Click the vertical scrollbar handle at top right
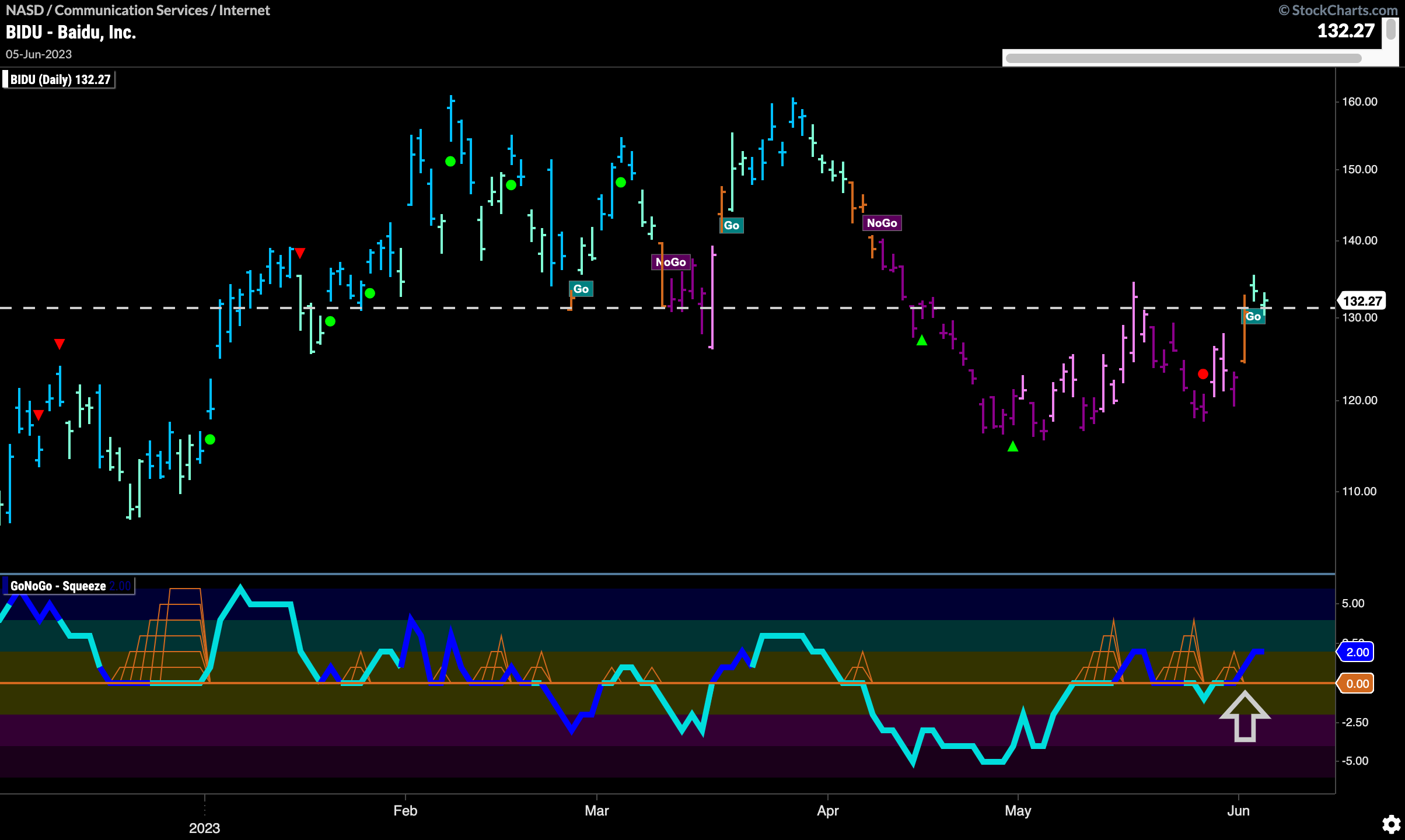Screen dimensions: 1405x840 click(x=1391, y=29)
